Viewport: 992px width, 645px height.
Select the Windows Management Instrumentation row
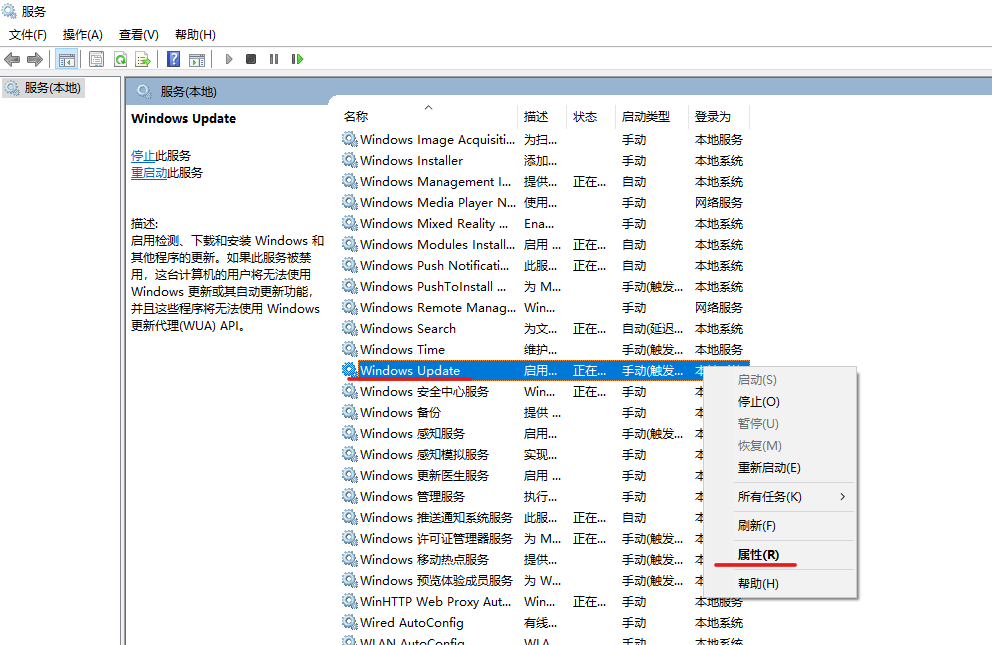[x=545, y=181]
